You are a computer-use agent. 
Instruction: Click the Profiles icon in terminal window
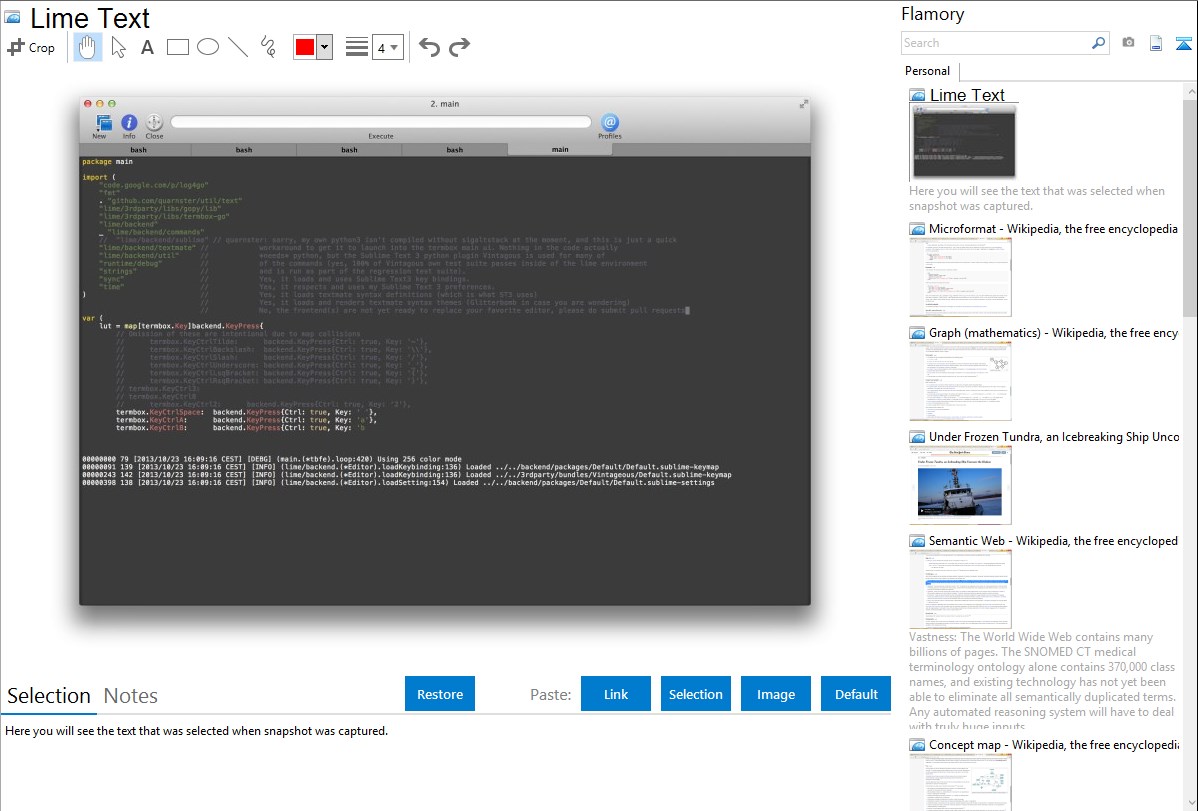pyautogui.click(x=610, y=122)
